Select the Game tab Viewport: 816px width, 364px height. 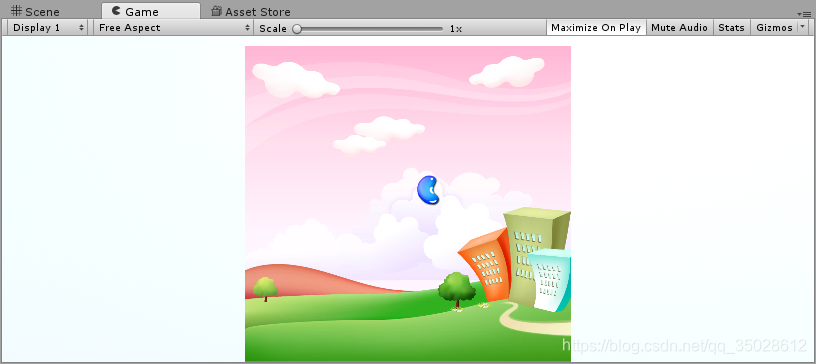(150, 11)
